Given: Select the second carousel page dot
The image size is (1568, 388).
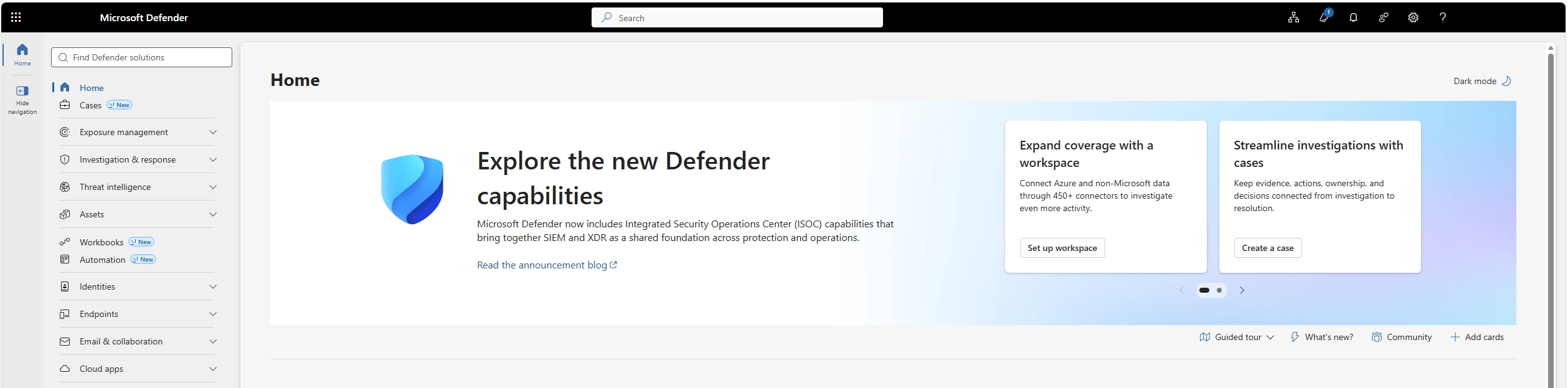Looking at the screenshot, I should [1219, 290].
